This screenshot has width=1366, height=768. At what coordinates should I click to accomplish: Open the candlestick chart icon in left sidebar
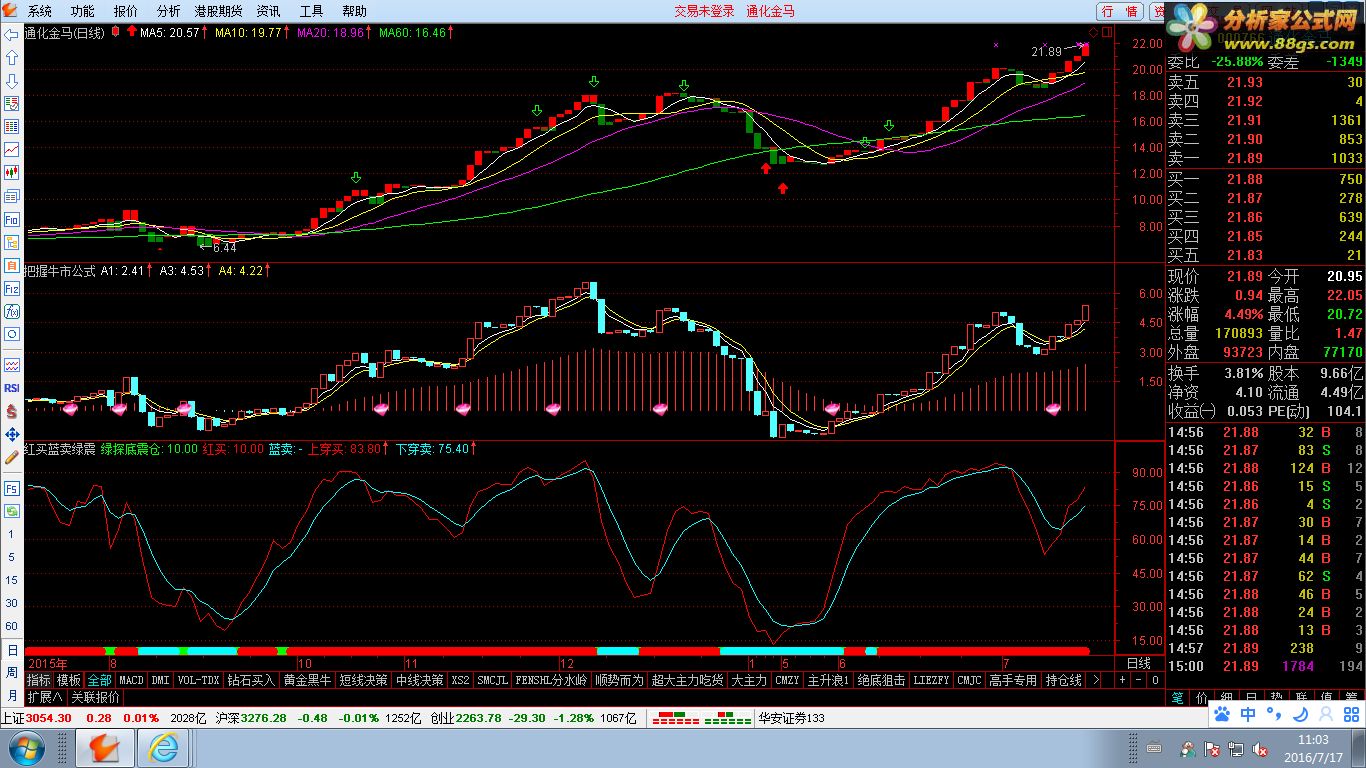12,173
